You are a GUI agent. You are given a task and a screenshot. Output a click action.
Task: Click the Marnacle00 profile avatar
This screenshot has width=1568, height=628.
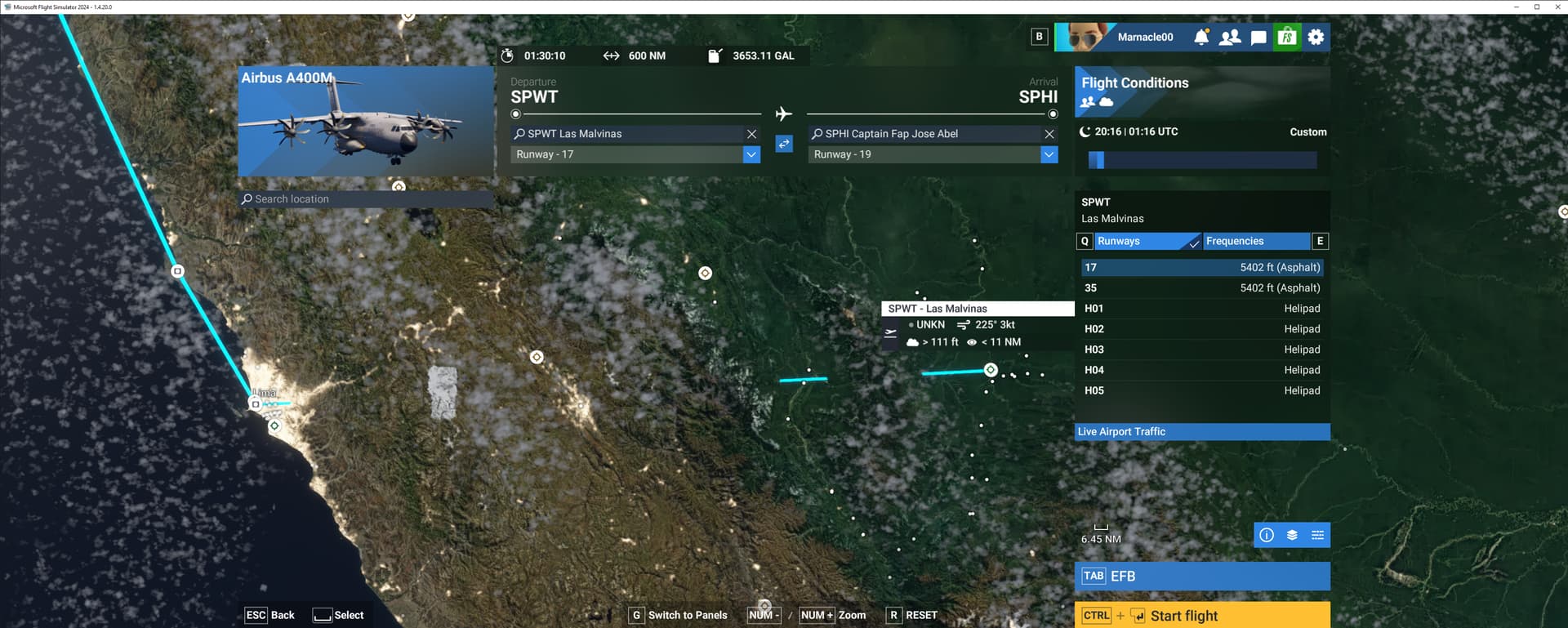point(1085,37)
